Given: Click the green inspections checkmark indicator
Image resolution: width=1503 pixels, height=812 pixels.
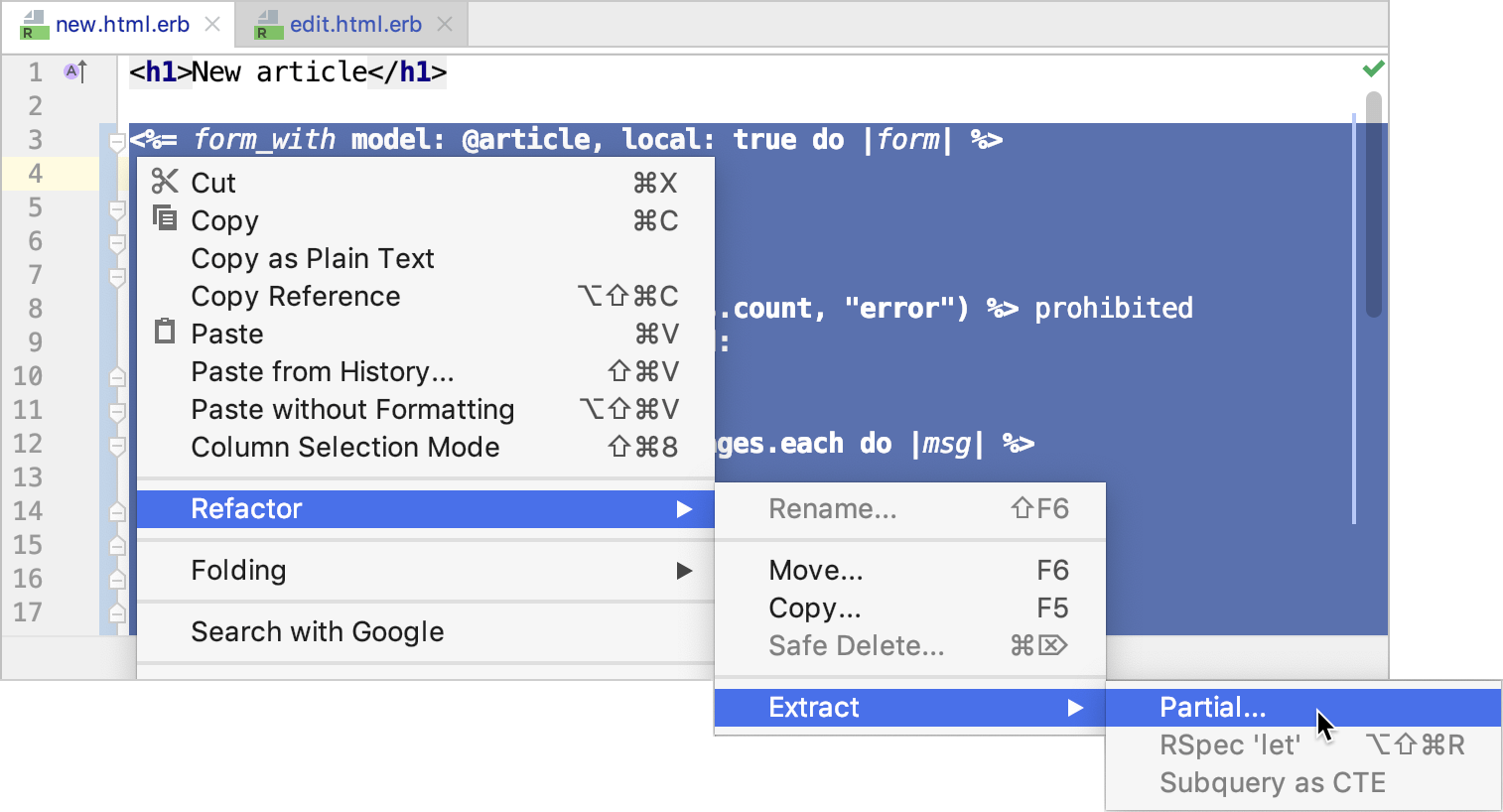Looking at the screenshot, I should pyautogui.click(x=1373, y=68).
